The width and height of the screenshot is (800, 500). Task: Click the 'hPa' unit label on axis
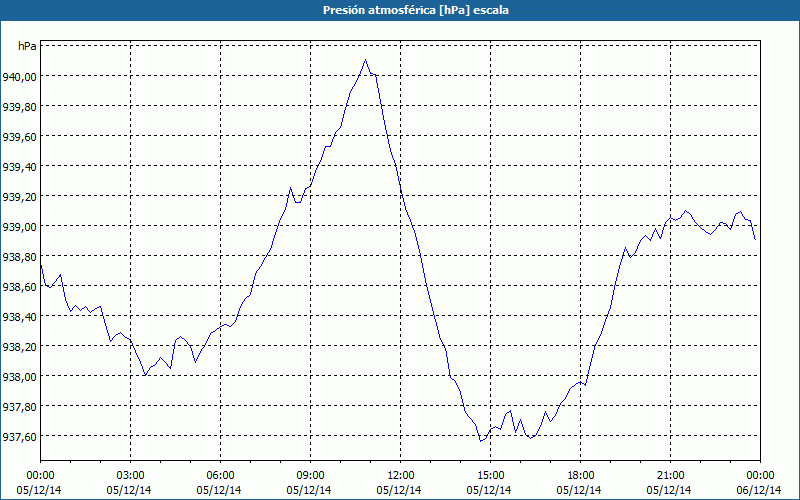(x=27, y=46)
